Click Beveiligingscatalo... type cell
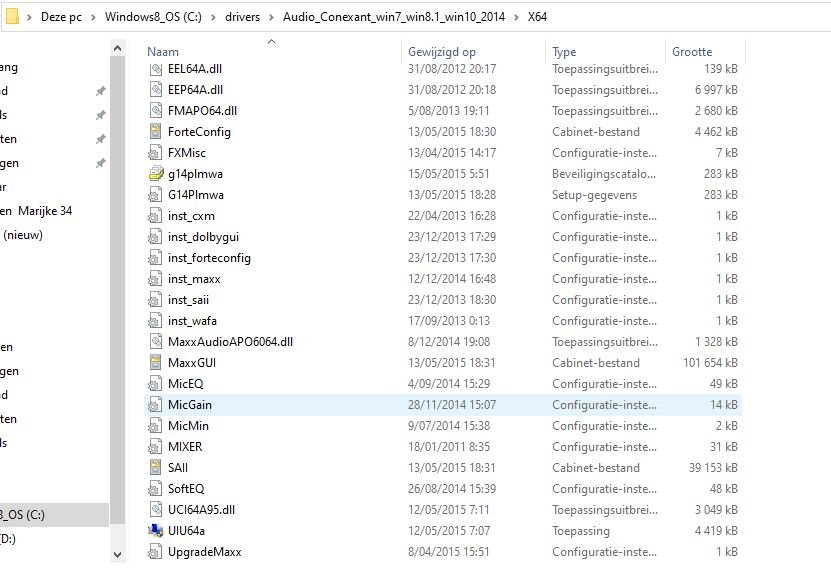This screenshot has height=572, width=831. [x=604, y=174]
